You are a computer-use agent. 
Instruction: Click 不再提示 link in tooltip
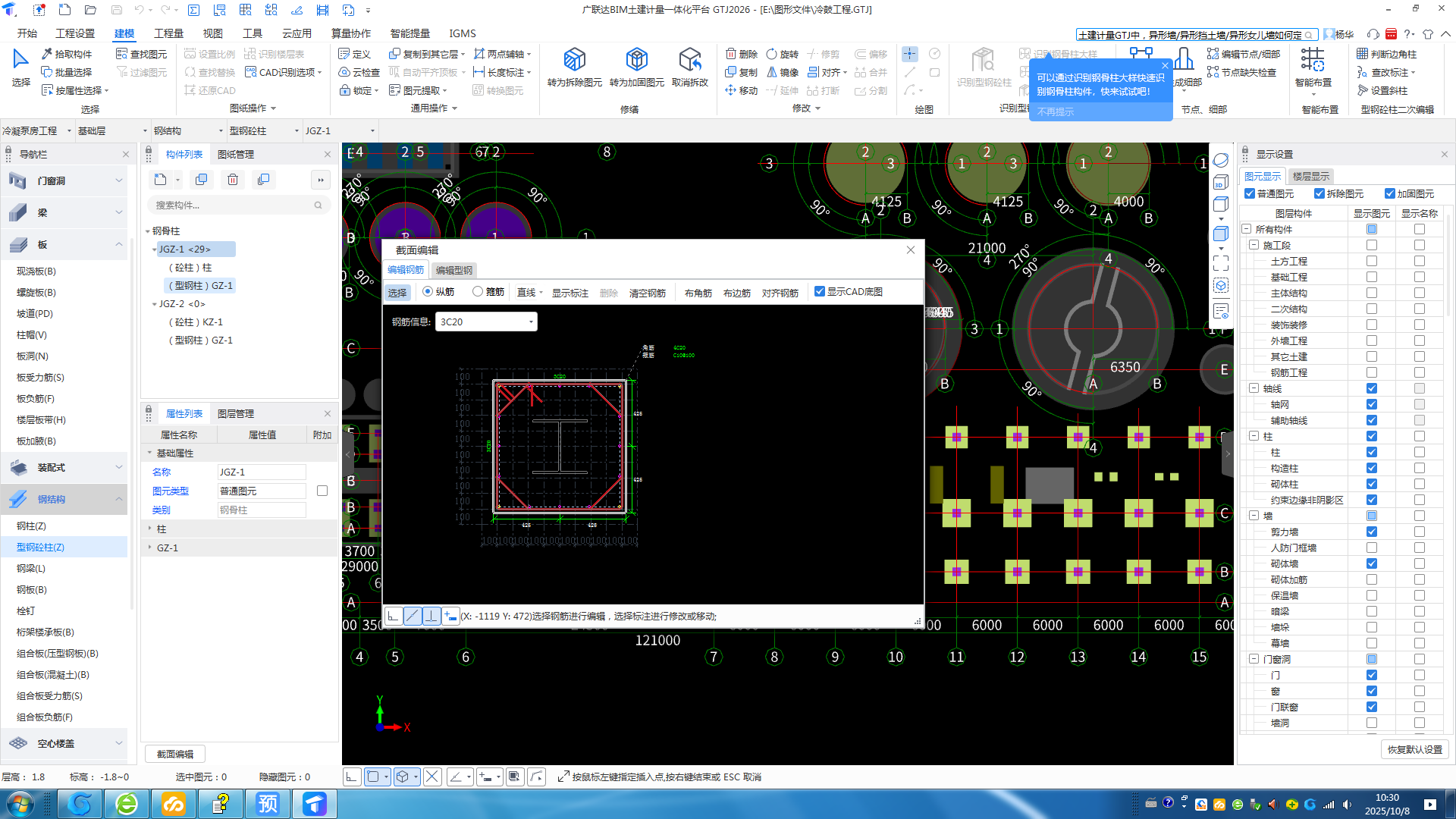click(x=1055, y=111)
